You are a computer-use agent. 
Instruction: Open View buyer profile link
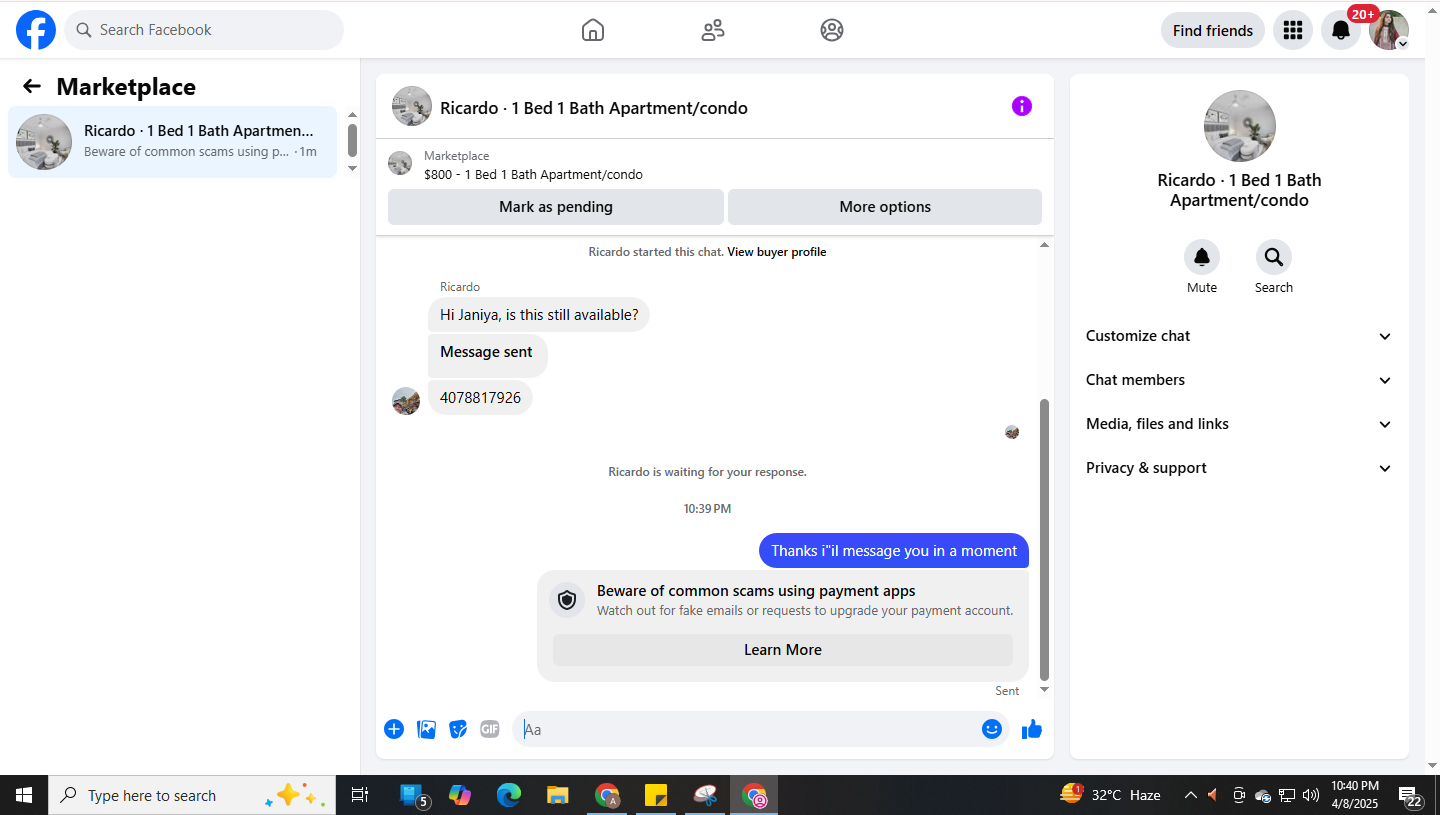(x=777, y=252)
